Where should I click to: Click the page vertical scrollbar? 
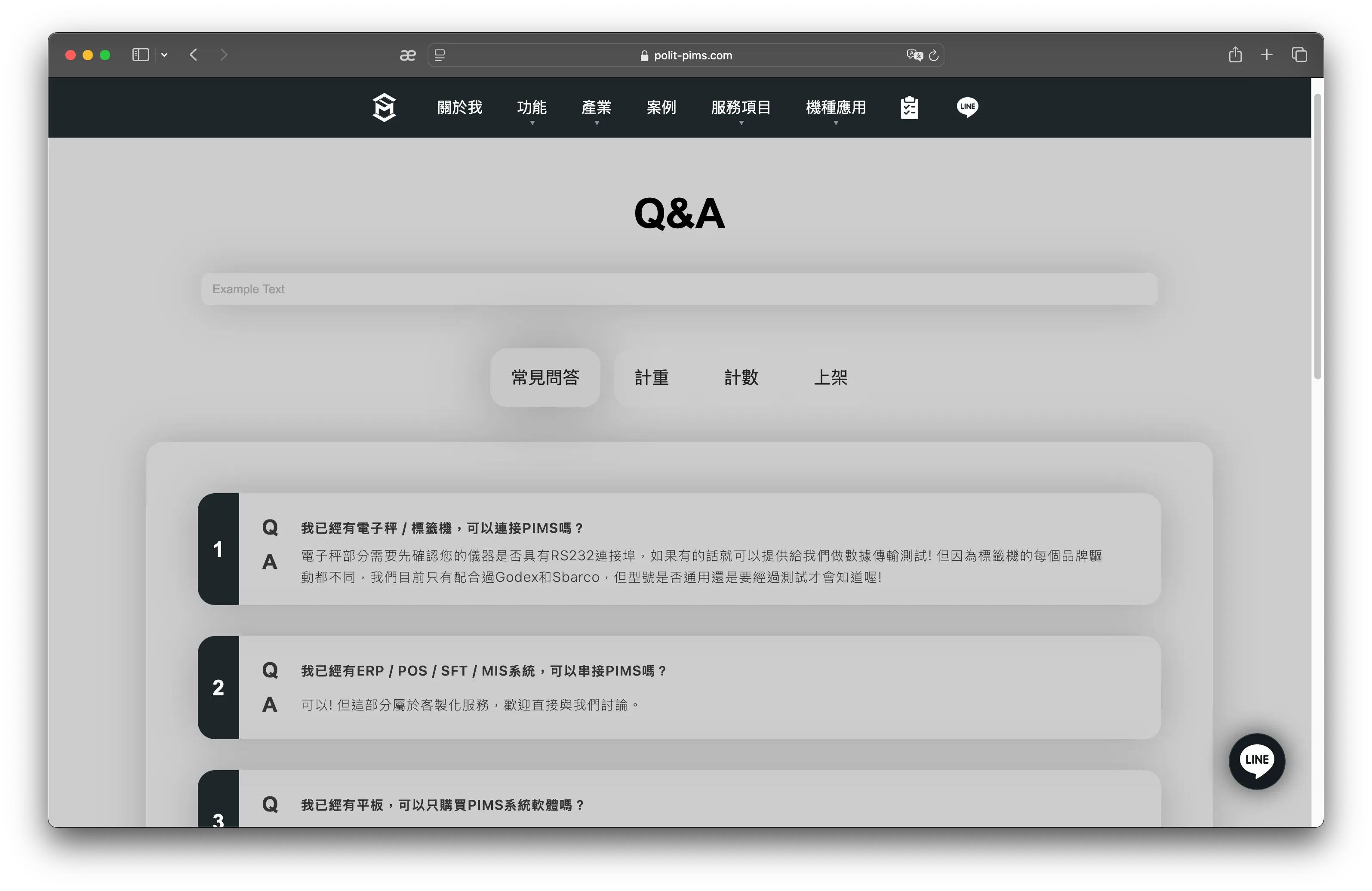[x=1317, y=236]
